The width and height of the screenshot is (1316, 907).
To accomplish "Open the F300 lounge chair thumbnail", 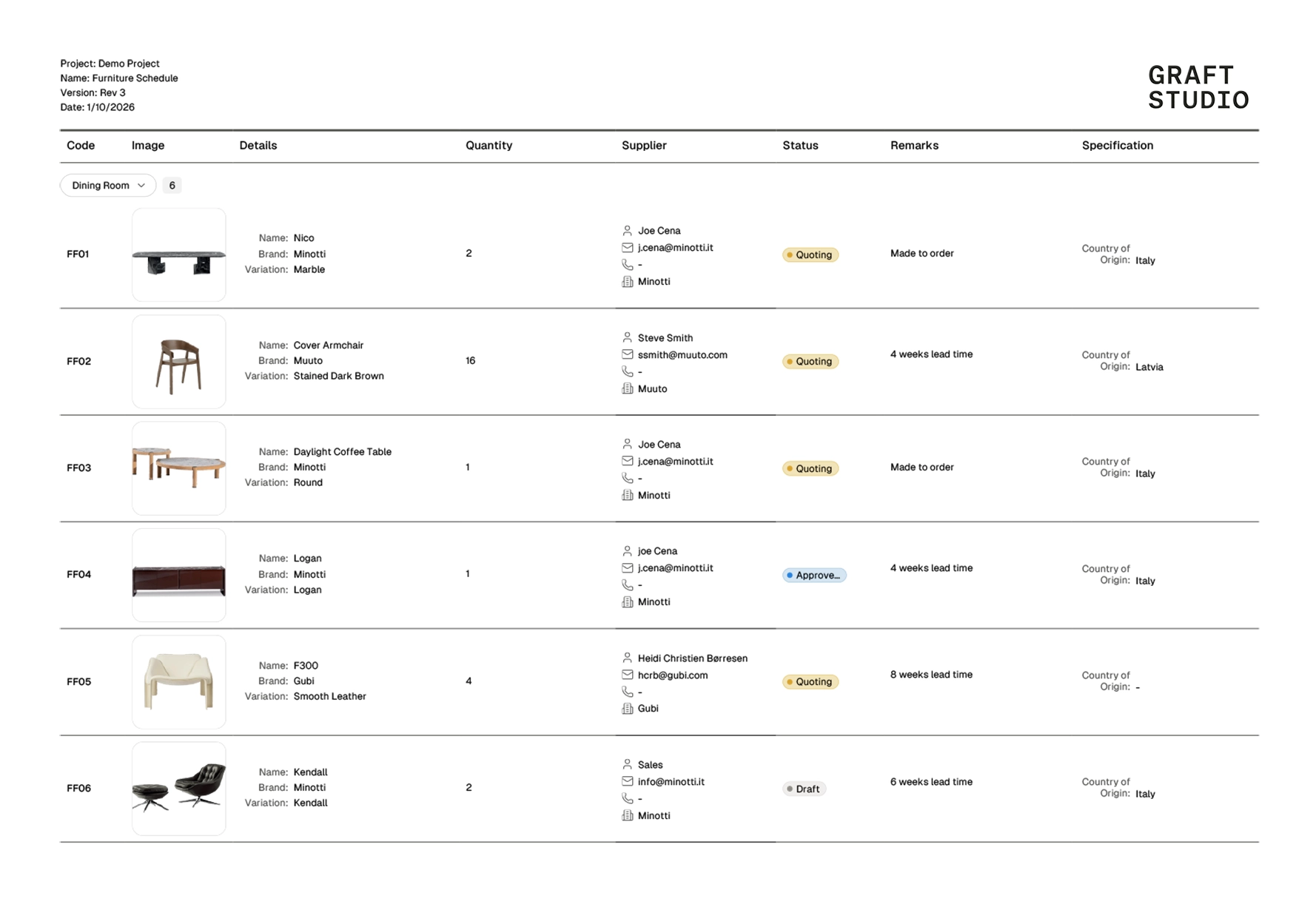I will [x=179, y=682].
